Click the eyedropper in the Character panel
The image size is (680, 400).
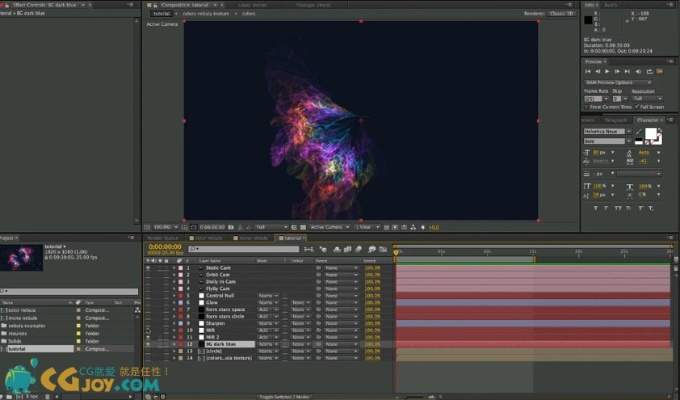tap(637, 130)
